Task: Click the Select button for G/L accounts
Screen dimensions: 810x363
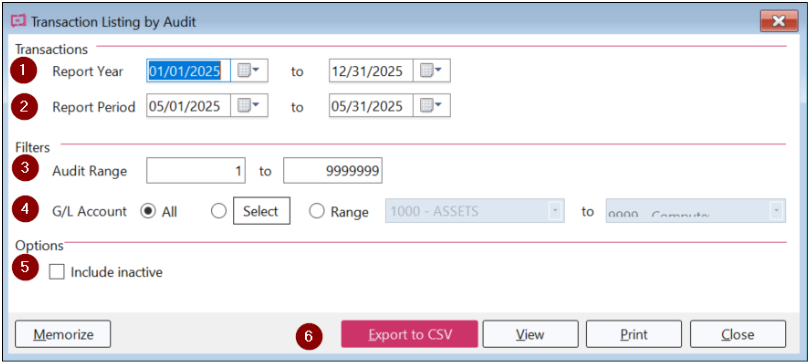Action: click(261, 211)
